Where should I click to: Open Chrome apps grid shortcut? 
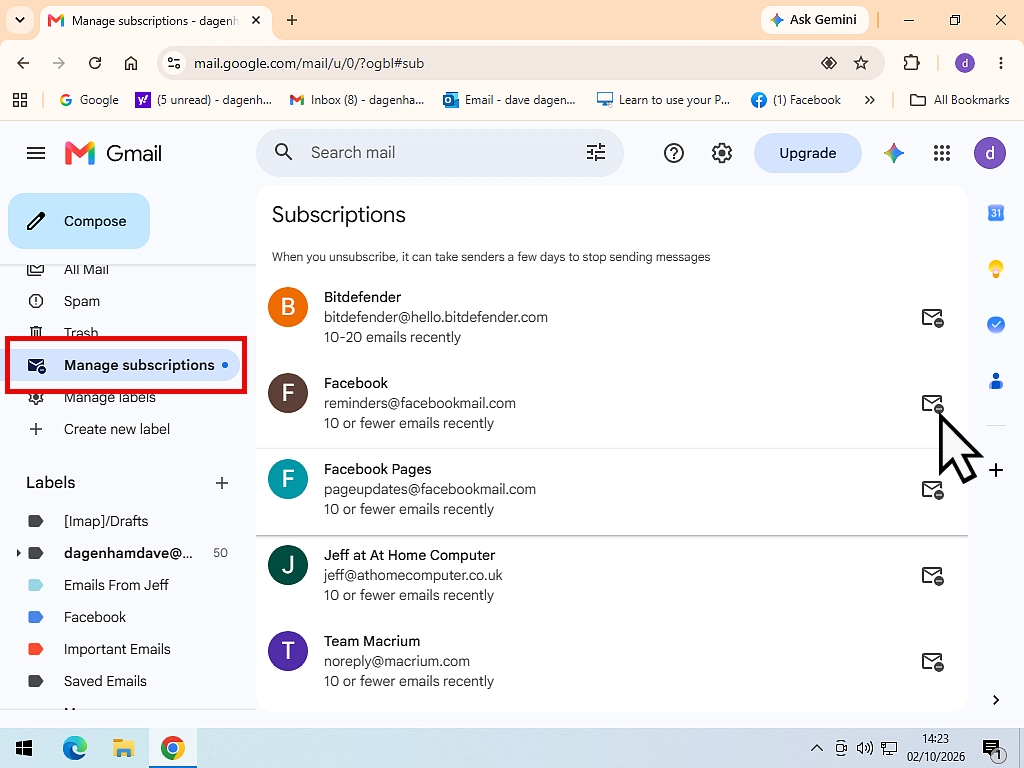tap(20, 100)
